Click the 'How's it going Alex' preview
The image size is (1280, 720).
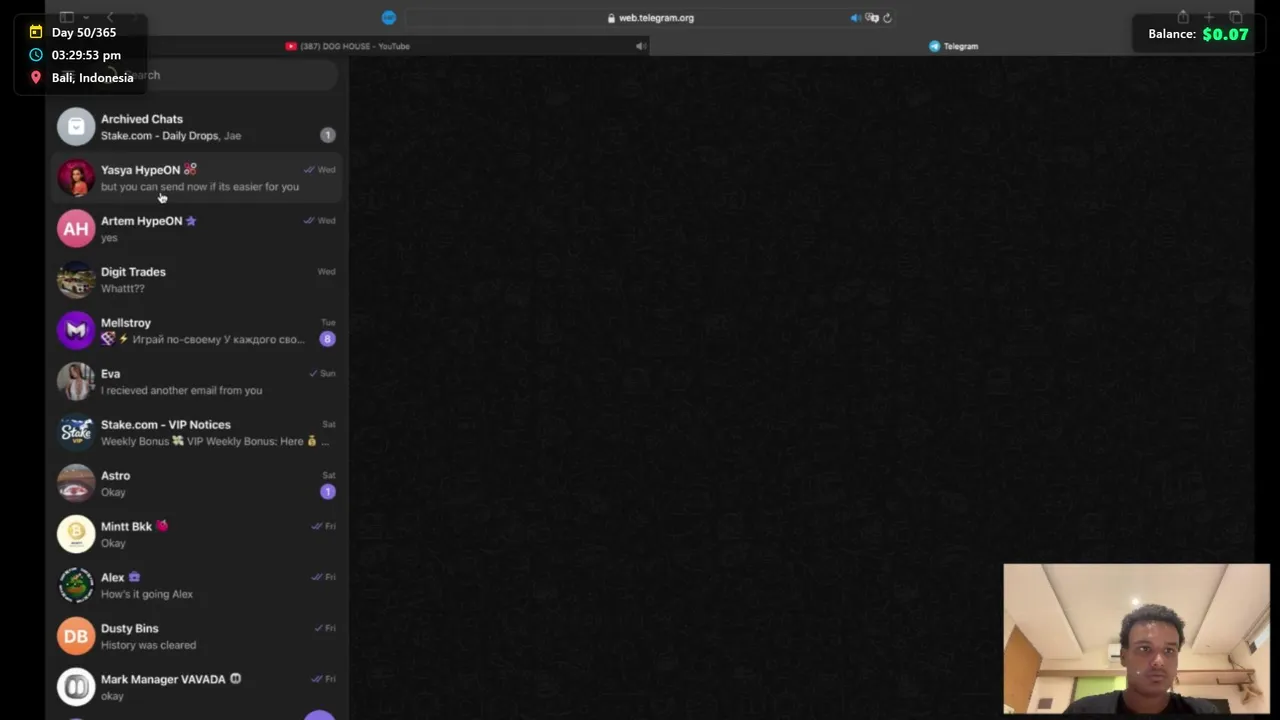147,594
